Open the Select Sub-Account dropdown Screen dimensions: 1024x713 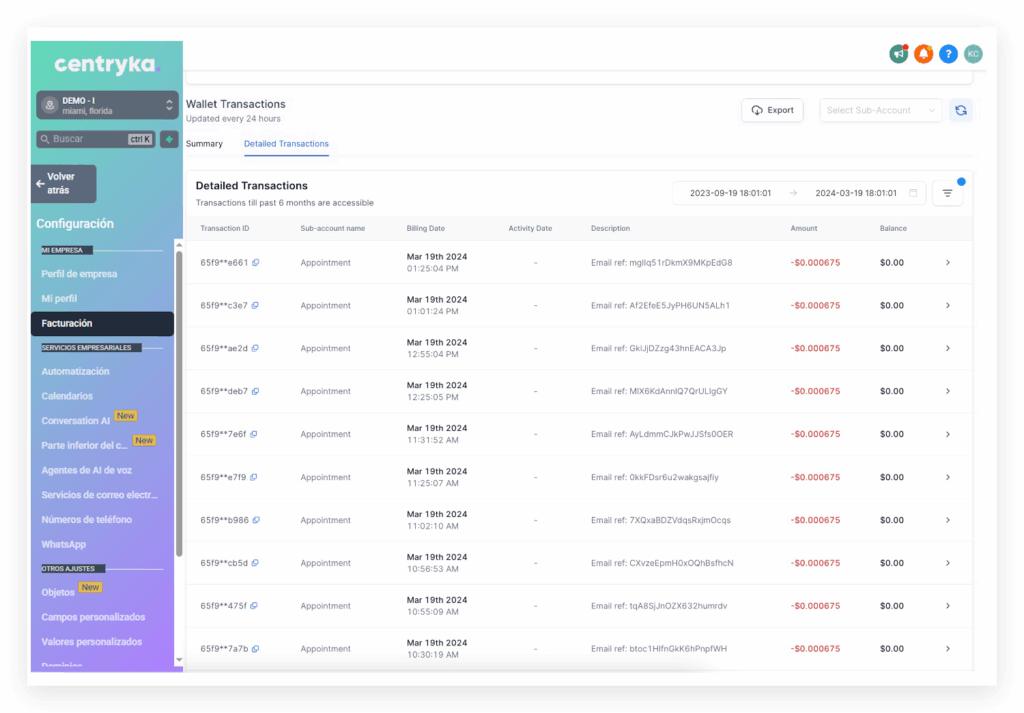click(880, 110)
